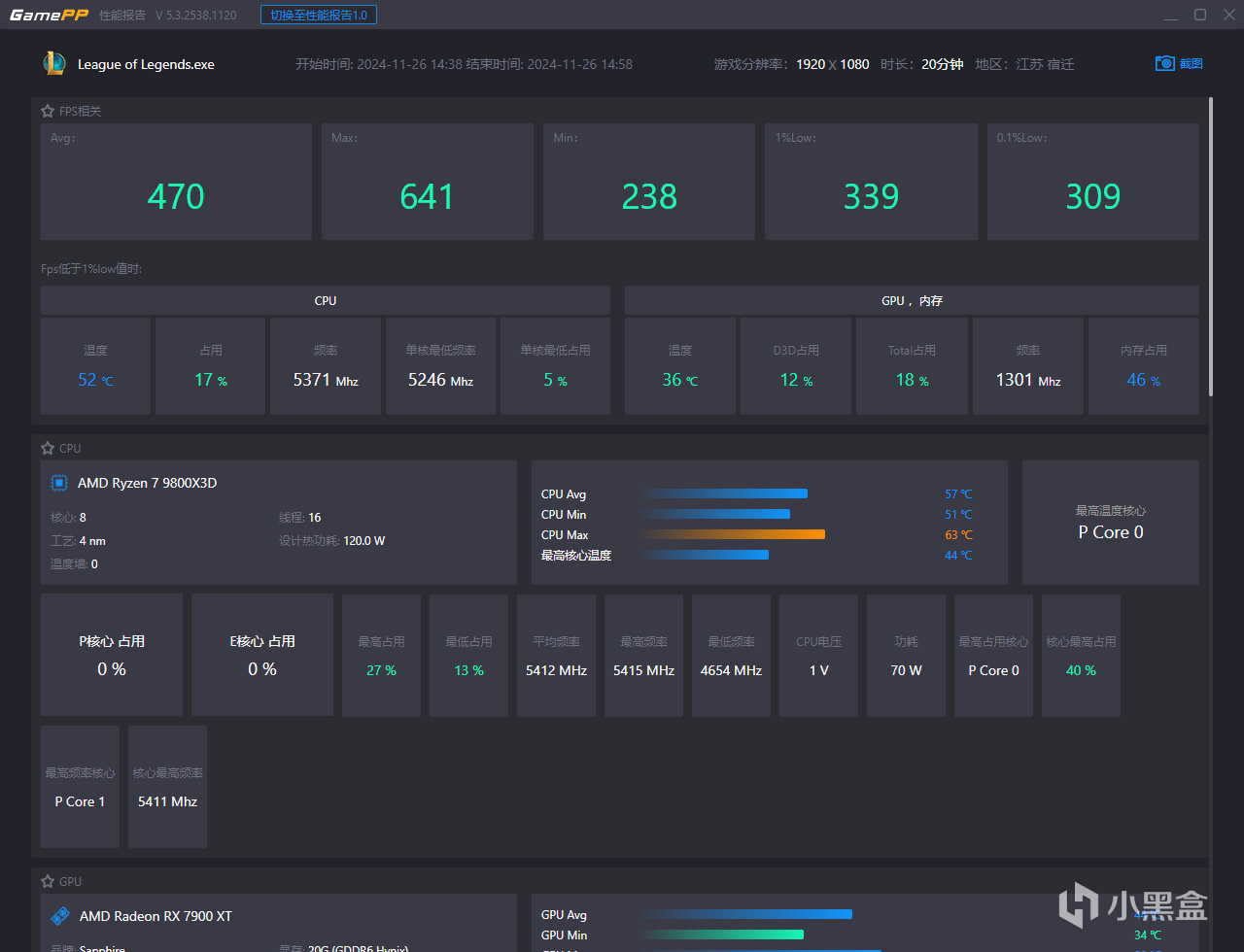Toggle the star beside the CPU section title

click(48, 448)
